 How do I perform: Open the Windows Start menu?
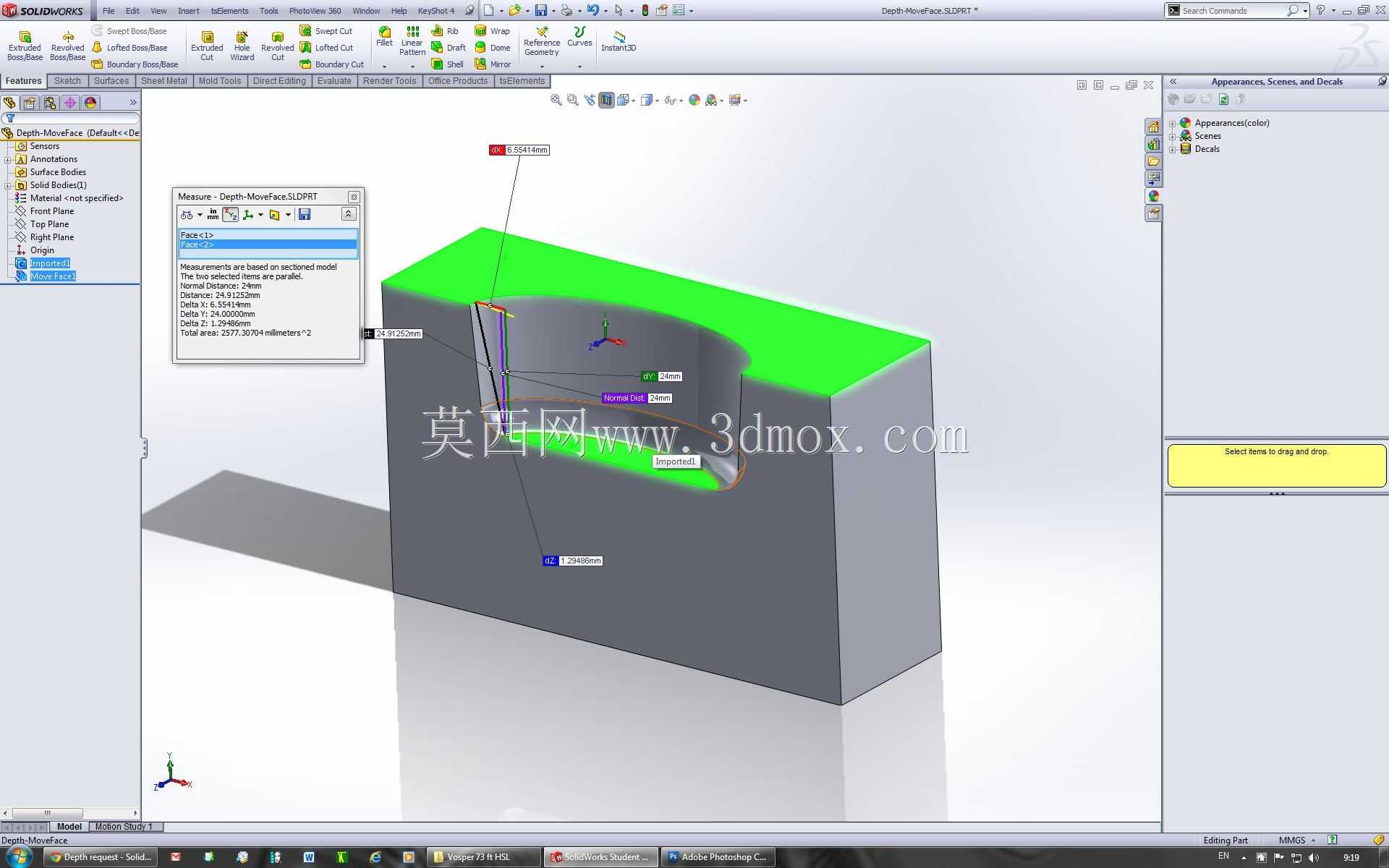pos(20,858)
